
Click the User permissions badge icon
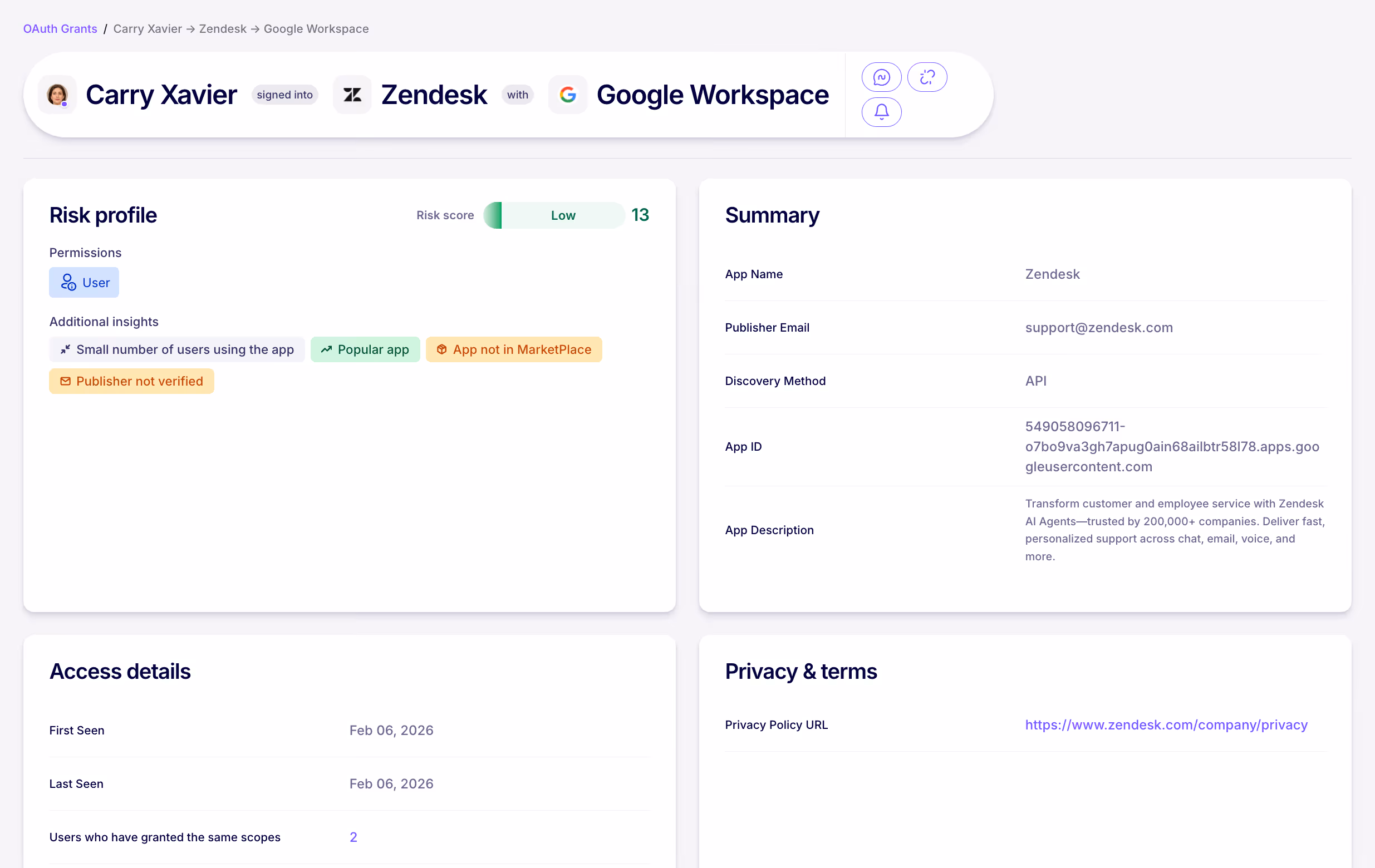point(67,282)
